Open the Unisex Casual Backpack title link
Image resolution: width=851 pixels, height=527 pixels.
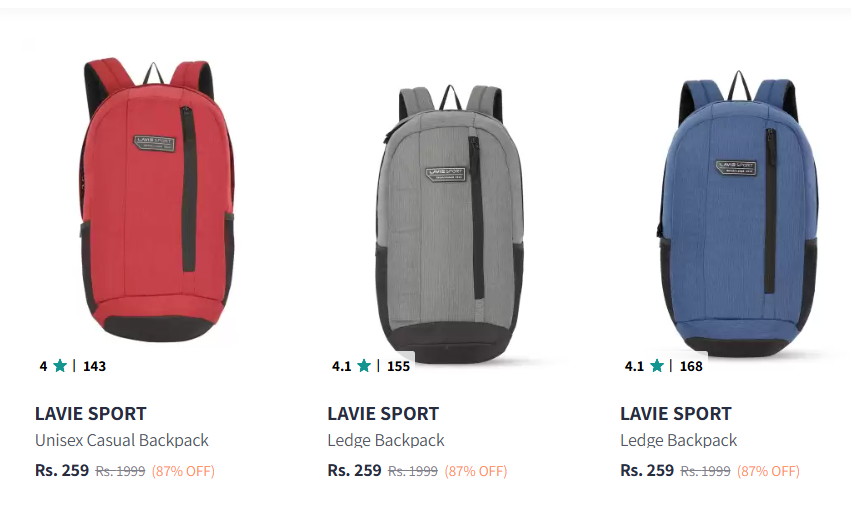tap(122, 440)
